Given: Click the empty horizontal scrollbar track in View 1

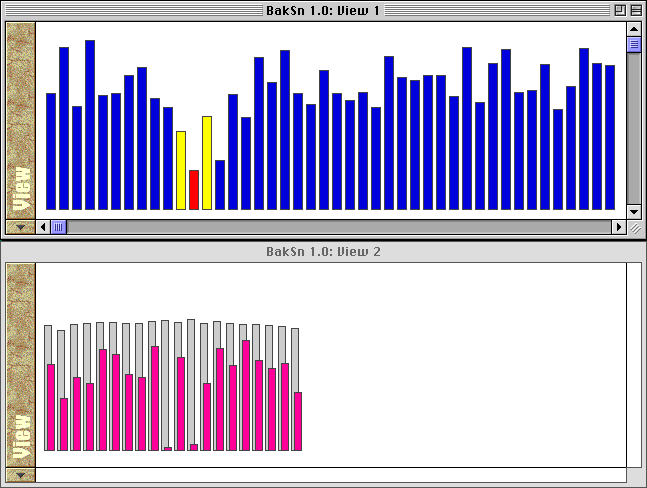Looking at the screenshot, I should pos(340,227).
